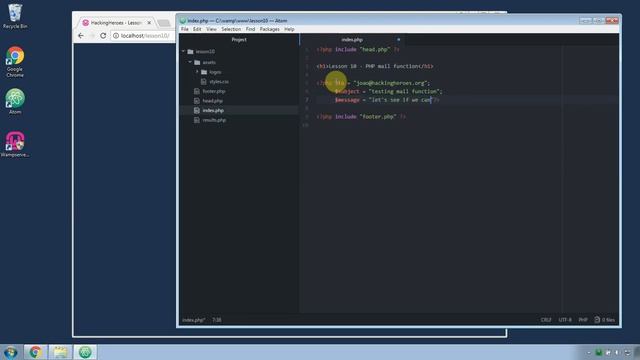Viewport: 640px width, 360px height.
Task: Click line number 7 in the gutter
Action: pos(307,100)
